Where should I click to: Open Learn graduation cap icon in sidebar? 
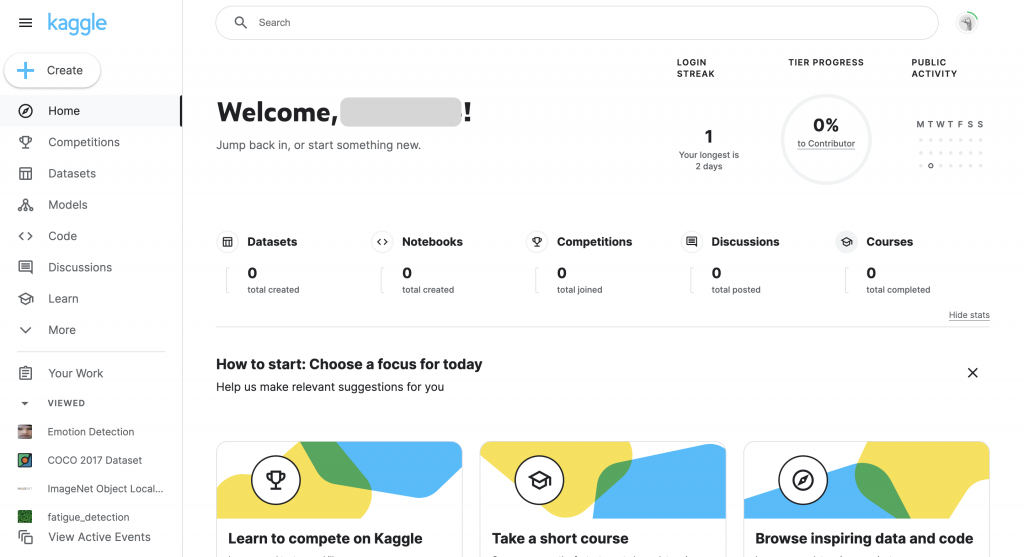tap(25, 298)
